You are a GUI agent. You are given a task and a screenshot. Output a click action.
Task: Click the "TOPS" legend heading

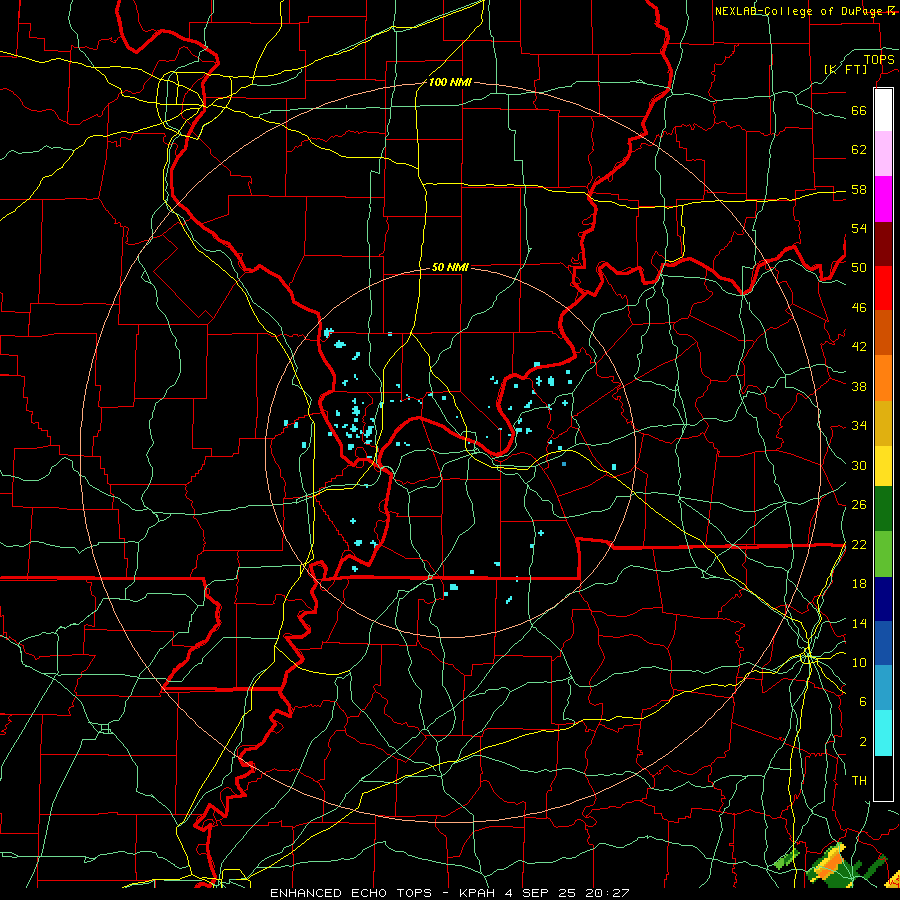879,59
